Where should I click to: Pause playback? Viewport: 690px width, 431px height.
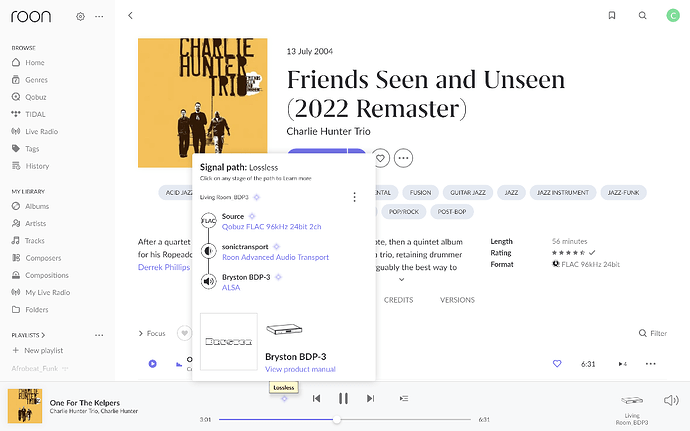click(x=343, y=398)
